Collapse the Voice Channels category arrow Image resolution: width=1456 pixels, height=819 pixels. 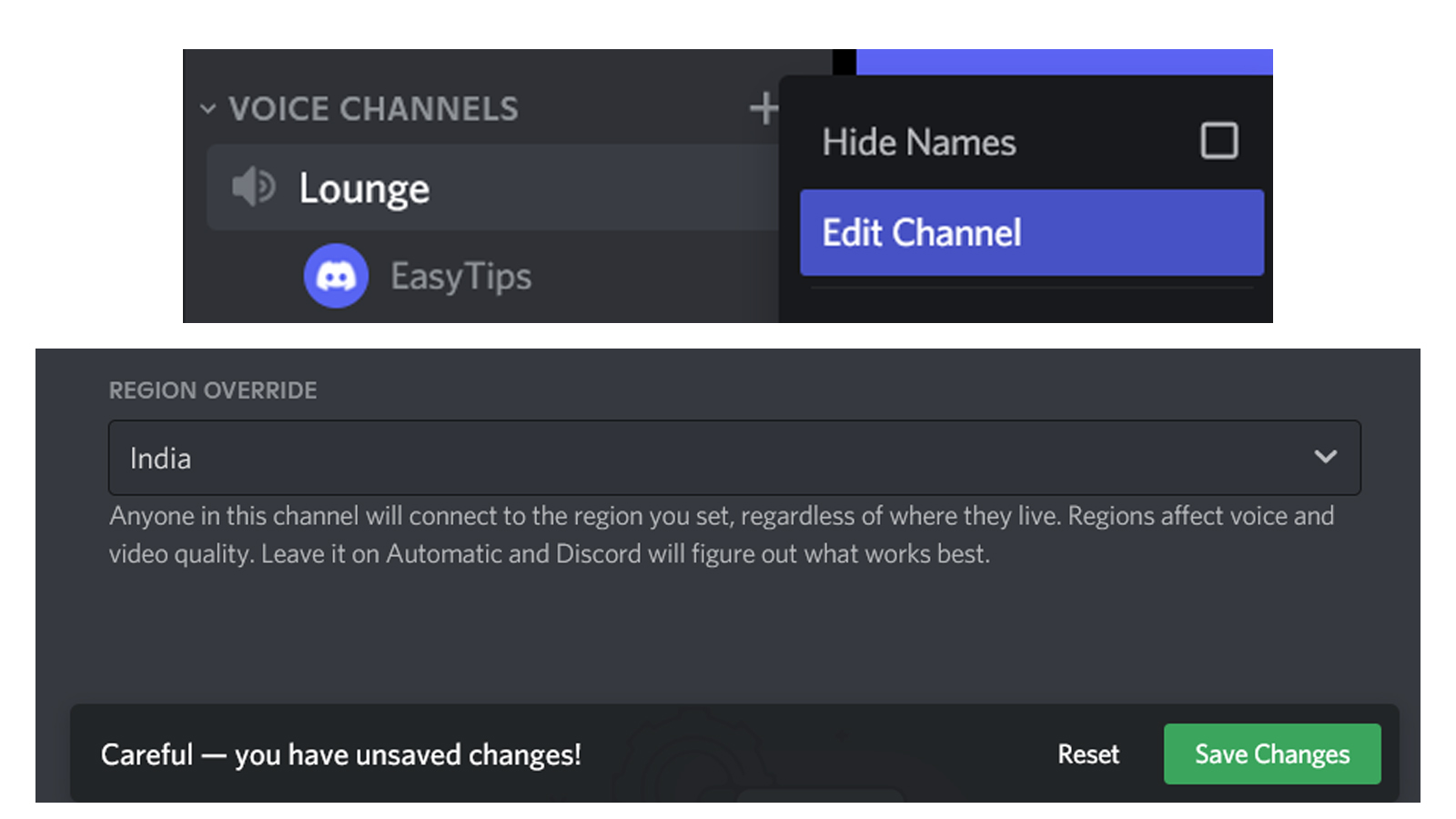tap(207, 109)
